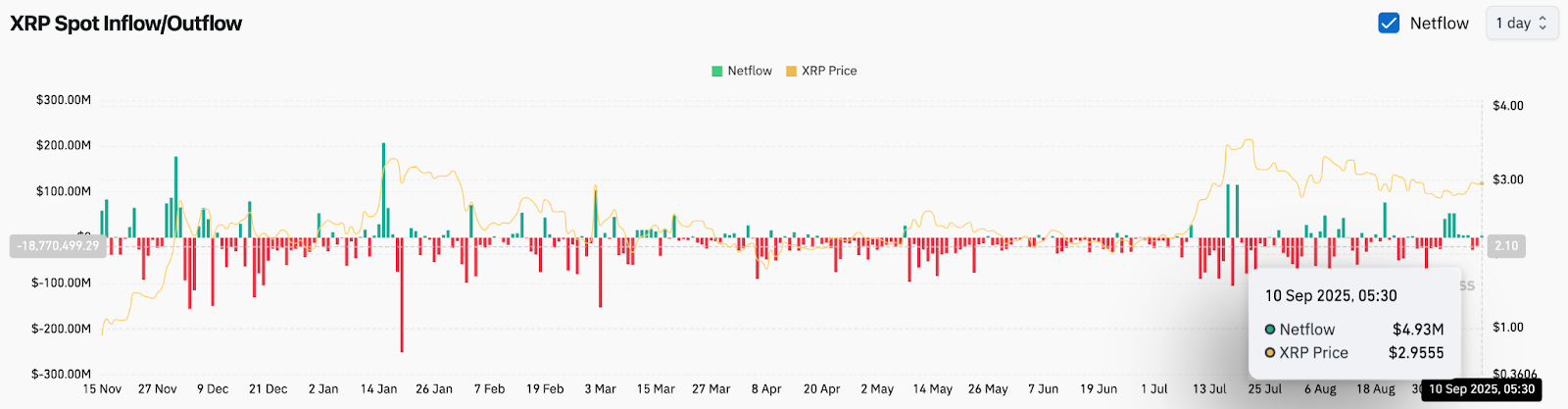Click the 27 Mar date label
The height and width of the screenshot is (409, 1568).
711,389
